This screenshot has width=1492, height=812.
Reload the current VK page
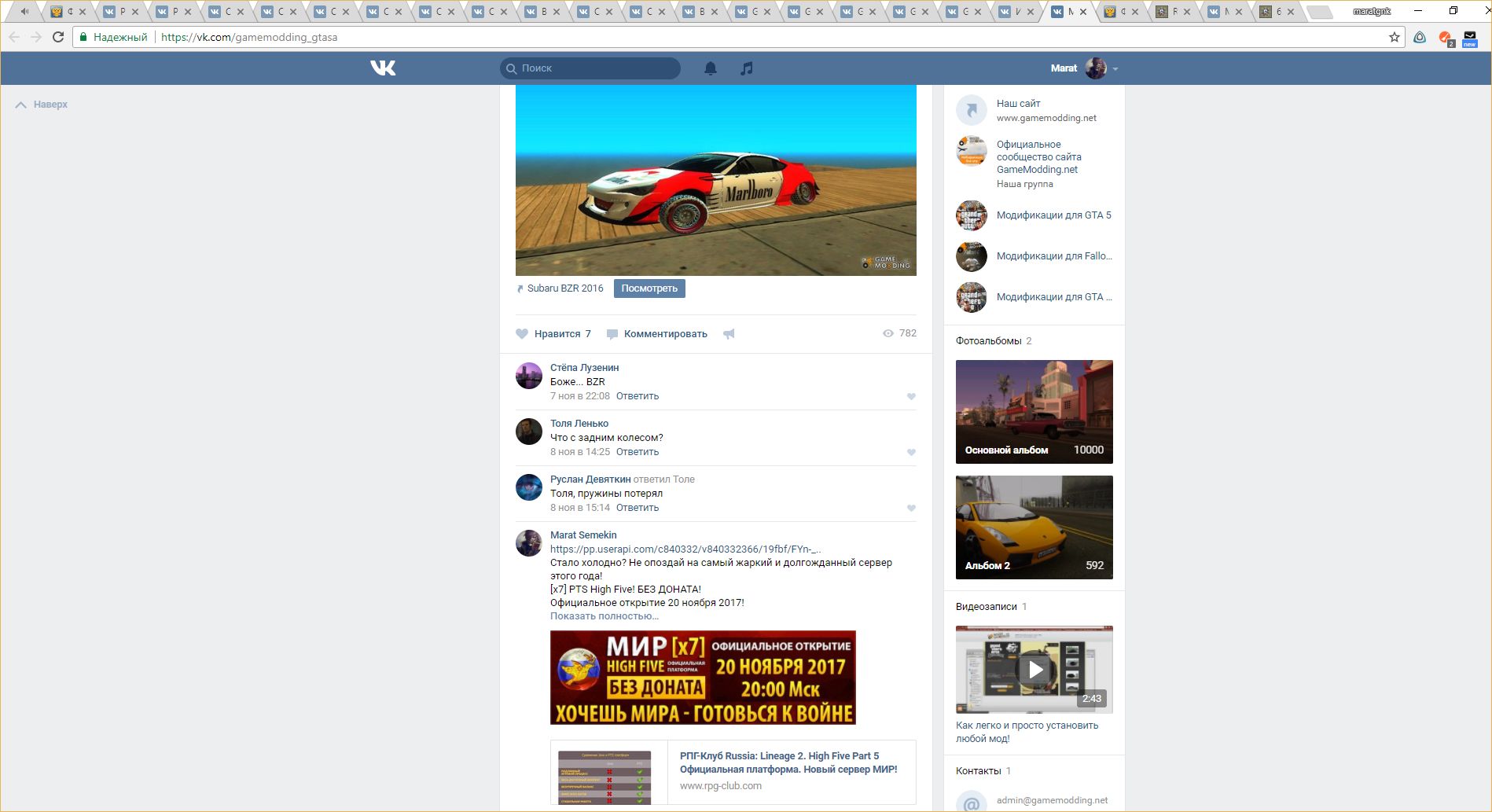(x=58, y=37)
